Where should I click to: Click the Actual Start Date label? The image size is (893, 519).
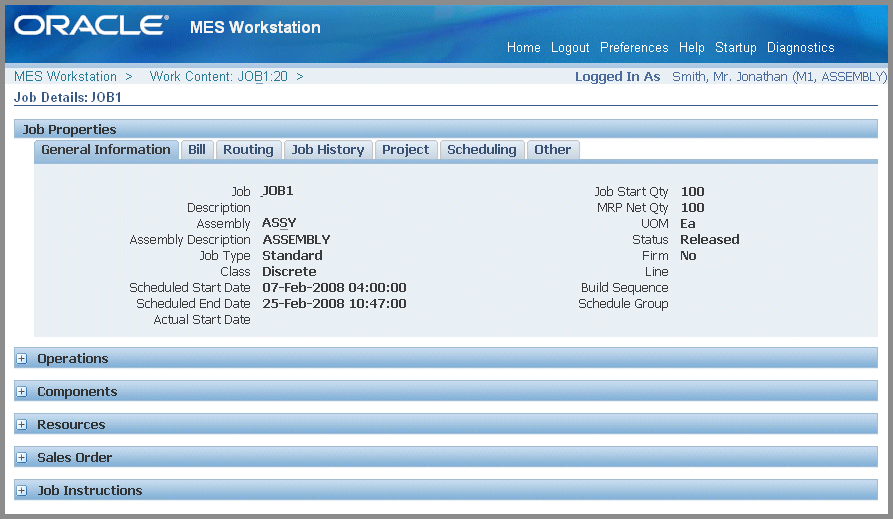pyautogui.click(x=202, y=320)
